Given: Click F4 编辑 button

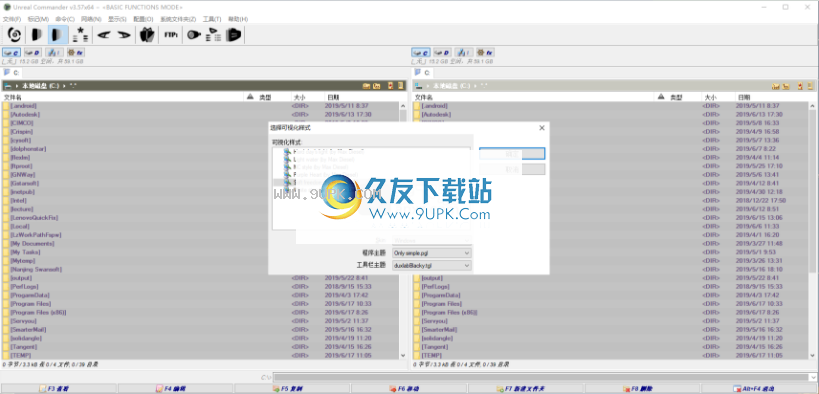Looking at the screenshot, I should pyautogui.click(x=175, y=389).
